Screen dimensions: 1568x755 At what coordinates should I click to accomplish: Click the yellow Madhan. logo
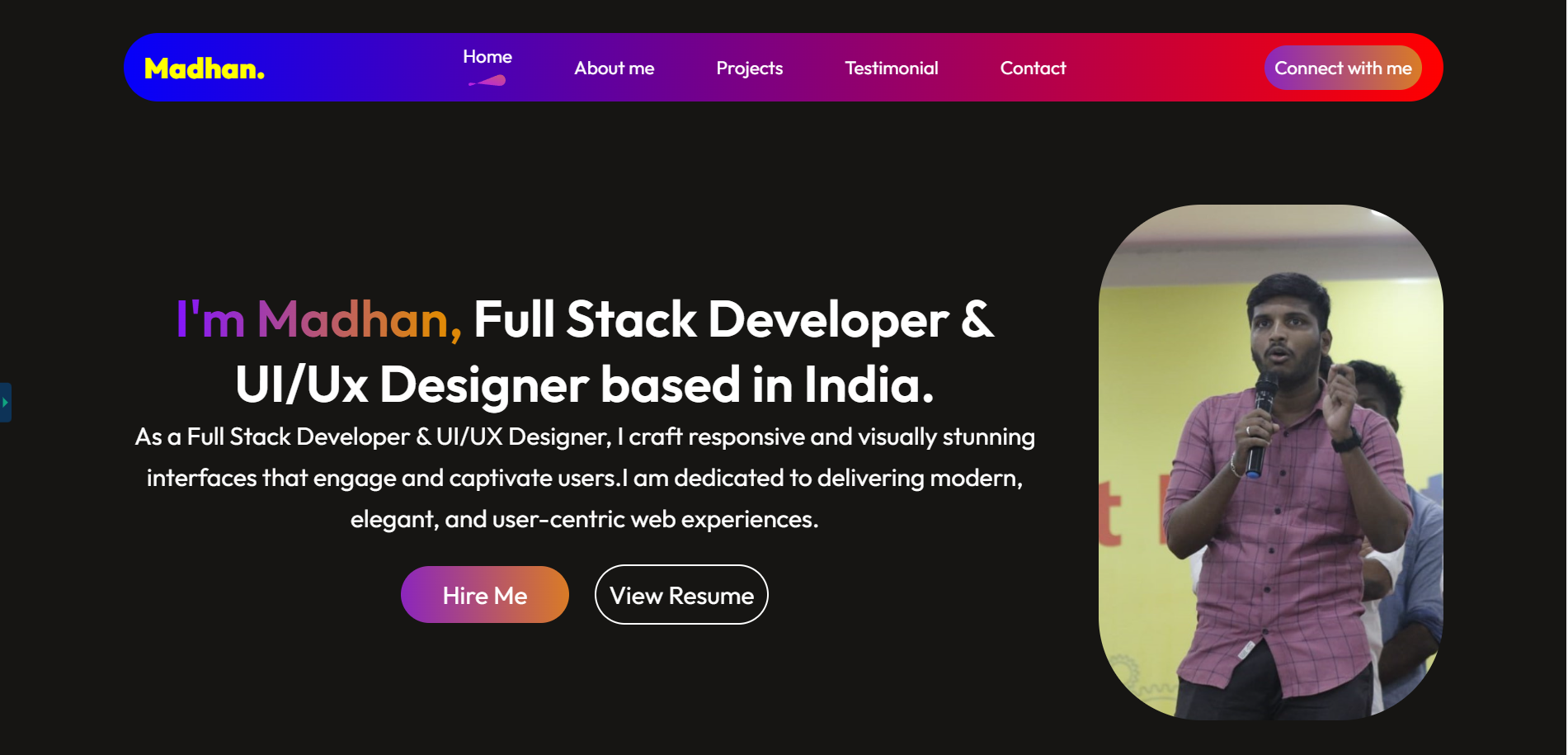204,68
